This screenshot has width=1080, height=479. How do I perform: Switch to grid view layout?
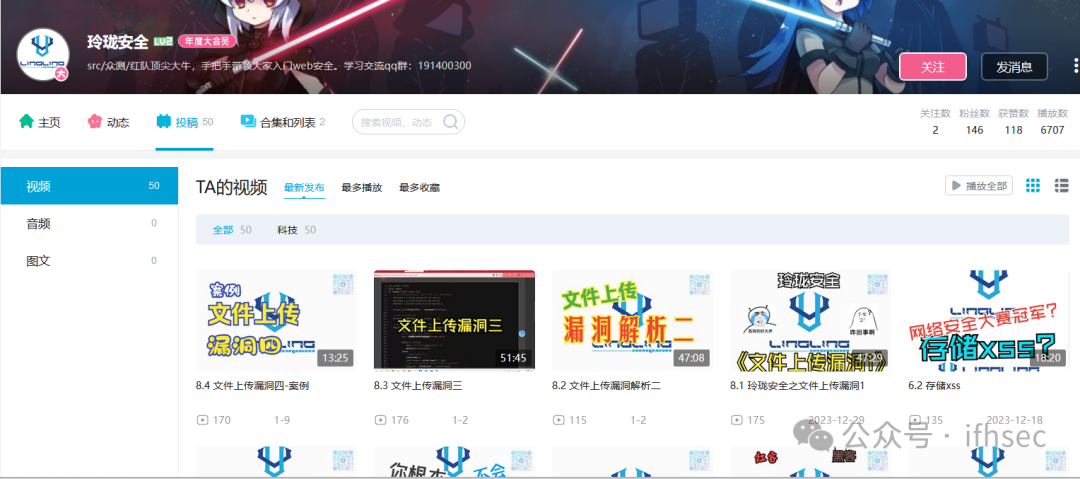pos(1032,185)
